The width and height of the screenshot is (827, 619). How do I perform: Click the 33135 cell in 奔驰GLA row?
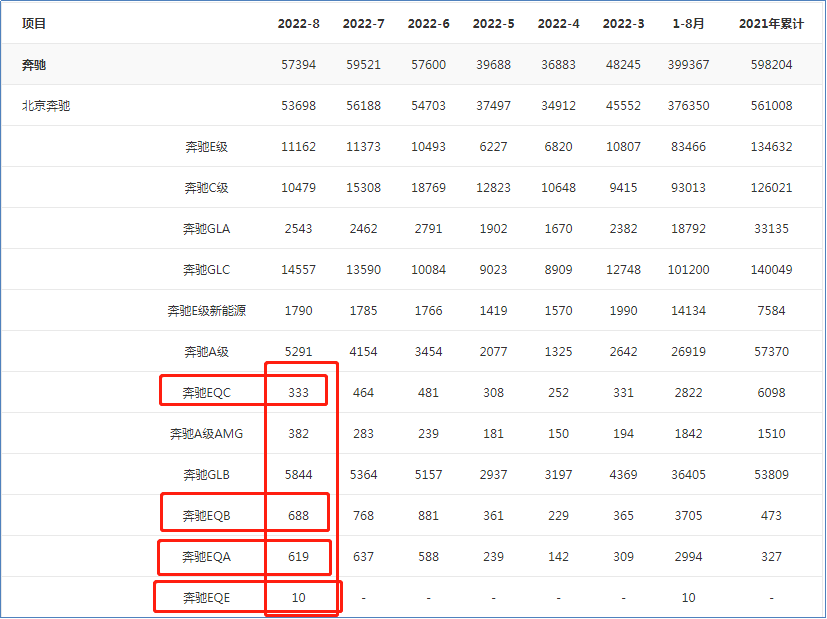(771, 229)
